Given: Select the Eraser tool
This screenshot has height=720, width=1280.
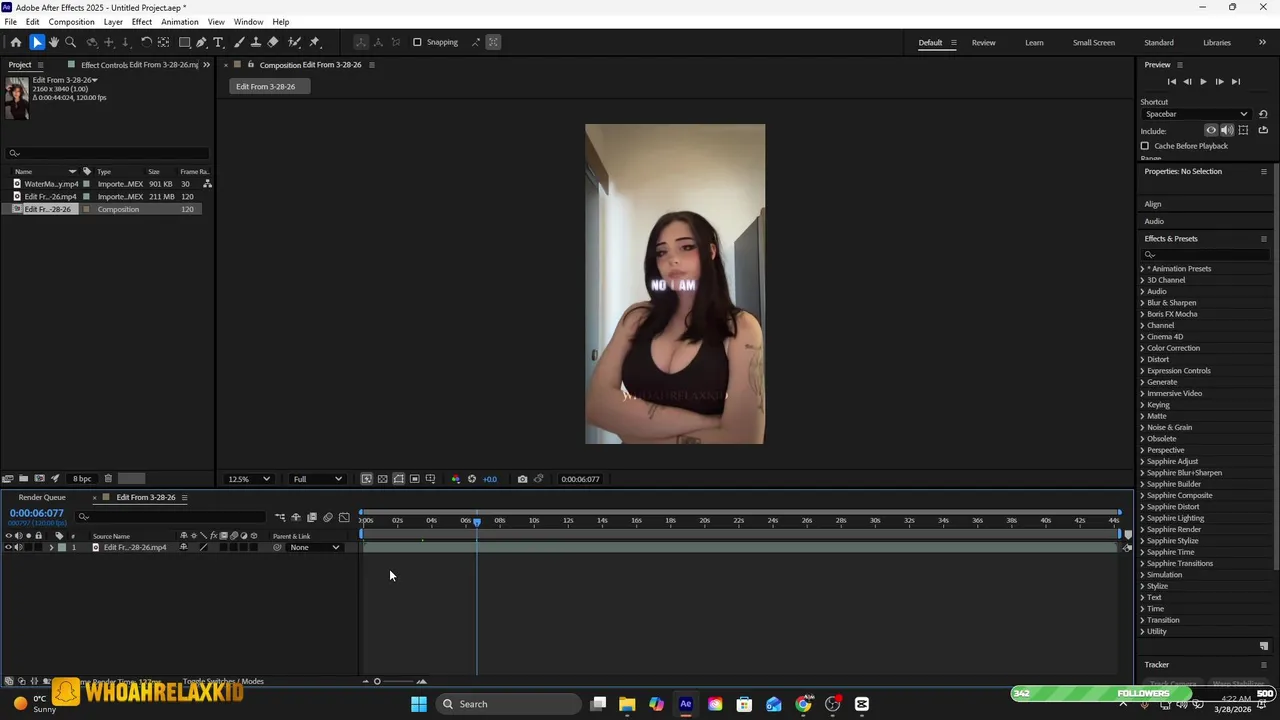Looking at the screenshot, I should (273, 42).
